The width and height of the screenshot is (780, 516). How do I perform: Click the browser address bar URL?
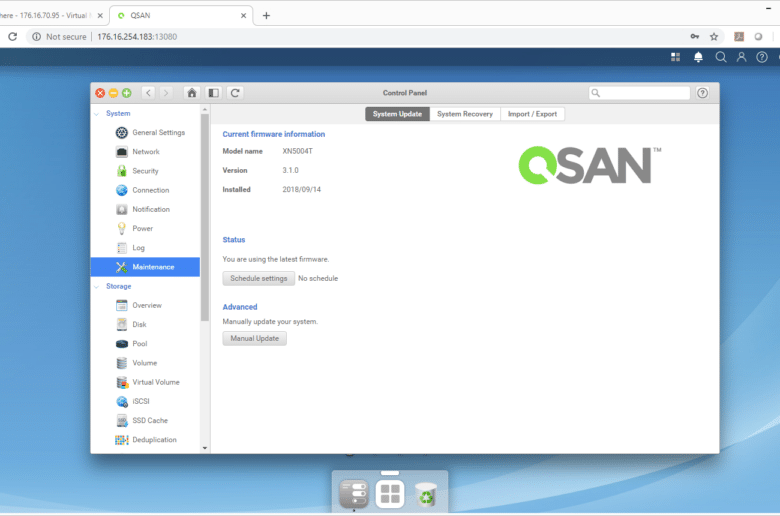click(x=137, y=37)
